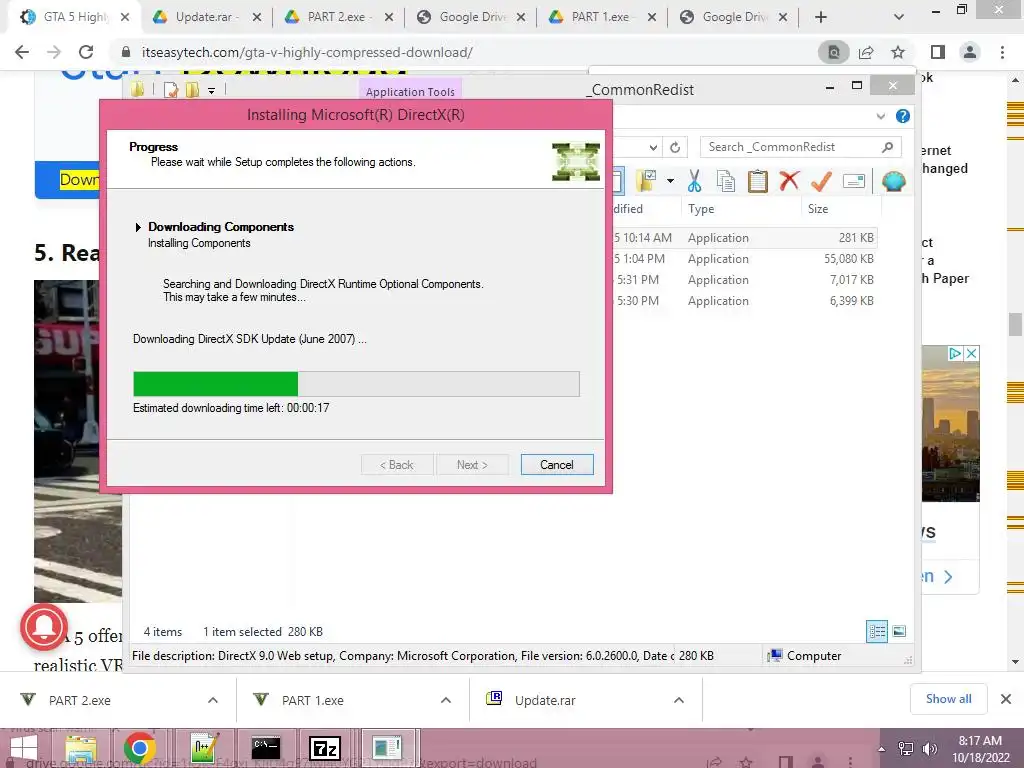
Task: Open Explorer help question mark icon
Action: coord(903,116)
